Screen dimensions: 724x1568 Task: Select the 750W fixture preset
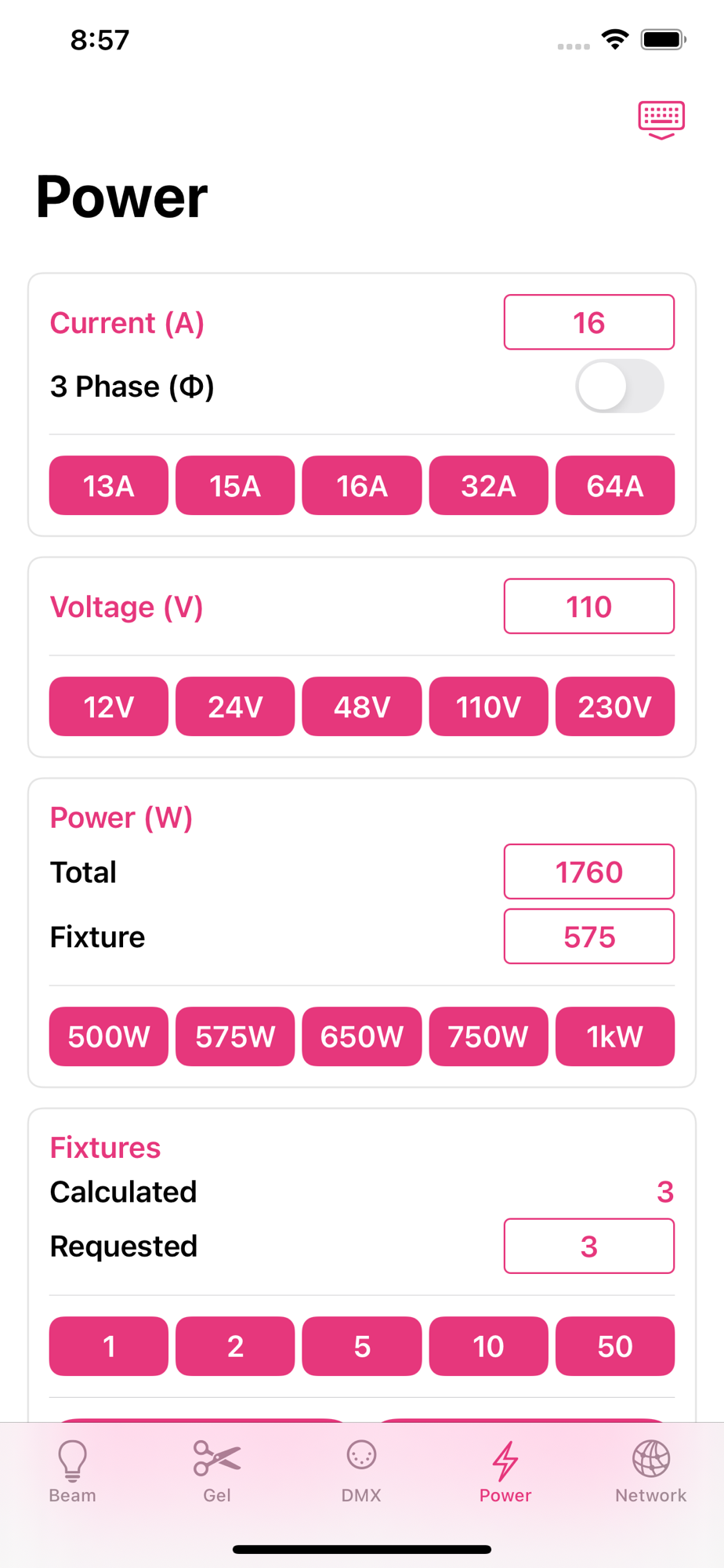488,1036
